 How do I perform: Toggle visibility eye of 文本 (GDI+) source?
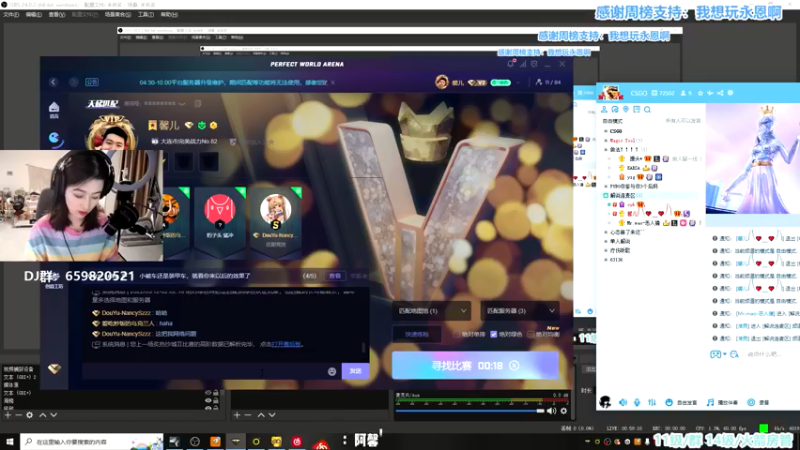pos(208,393)
